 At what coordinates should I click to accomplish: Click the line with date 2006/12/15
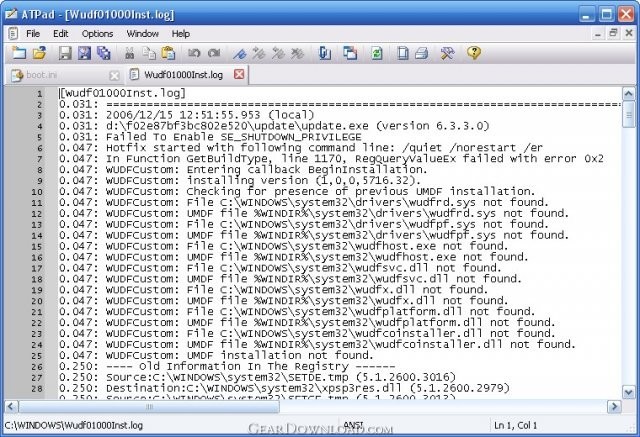point(187,115)
